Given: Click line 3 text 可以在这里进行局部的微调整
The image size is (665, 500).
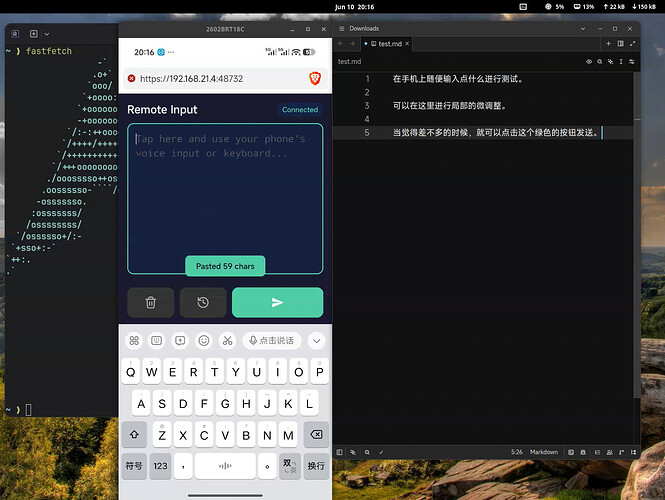Looking at the screenshot, I should 450,106.
